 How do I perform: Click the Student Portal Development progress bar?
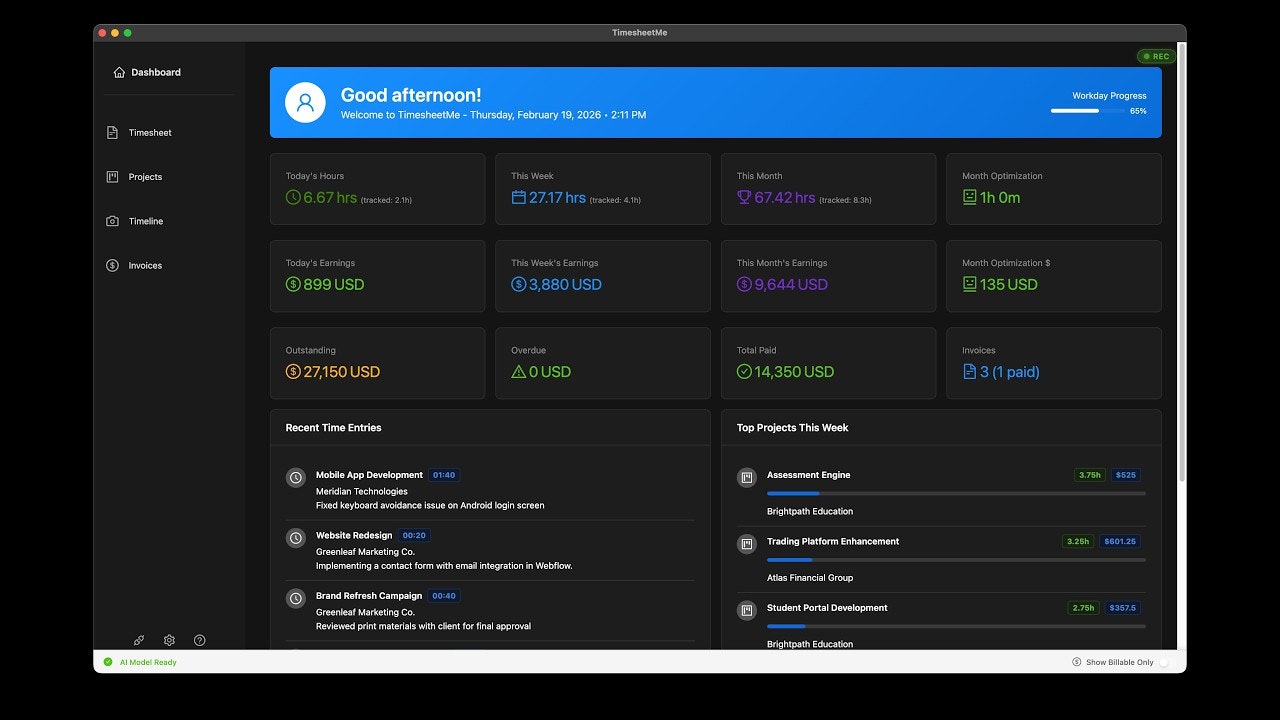pos(956,626)
